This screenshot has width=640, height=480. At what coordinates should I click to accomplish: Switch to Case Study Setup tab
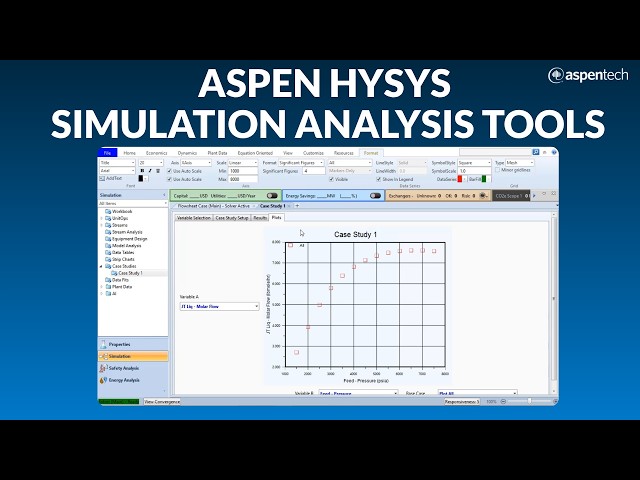232,218
